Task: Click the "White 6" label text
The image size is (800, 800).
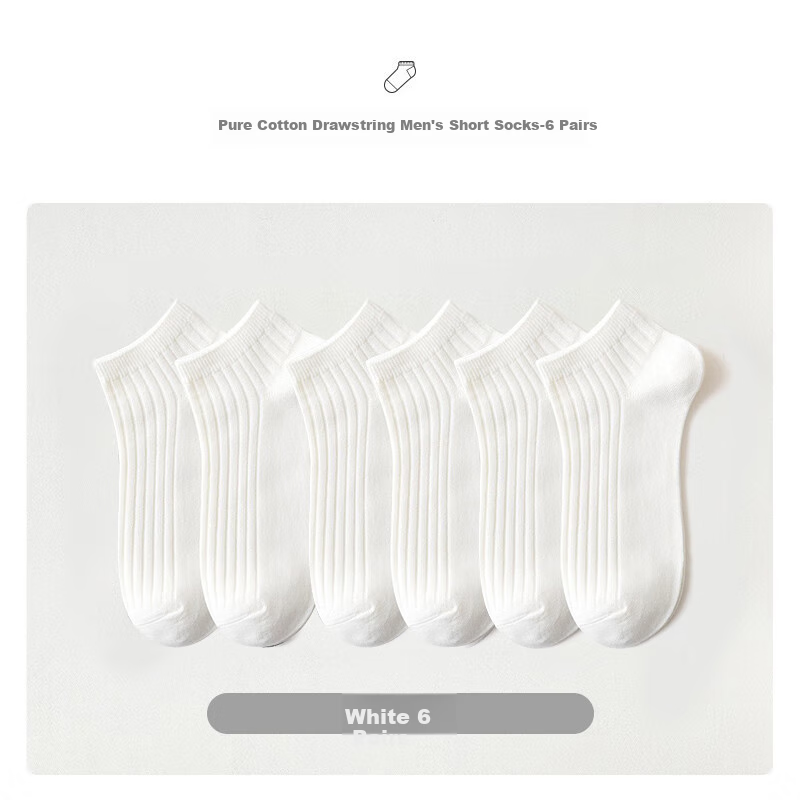Action: (388, 717)
